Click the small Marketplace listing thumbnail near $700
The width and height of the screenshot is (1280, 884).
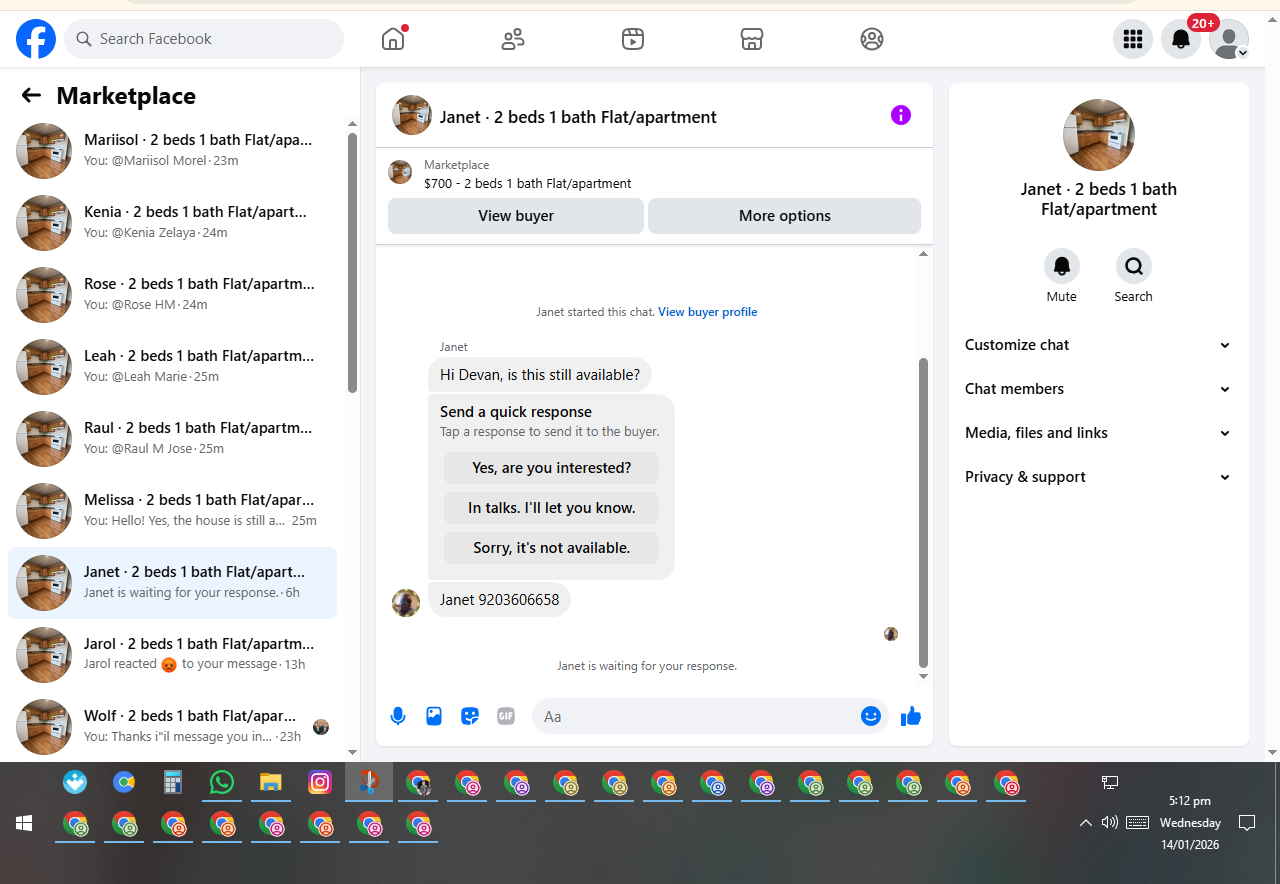[x=400, y=172]
